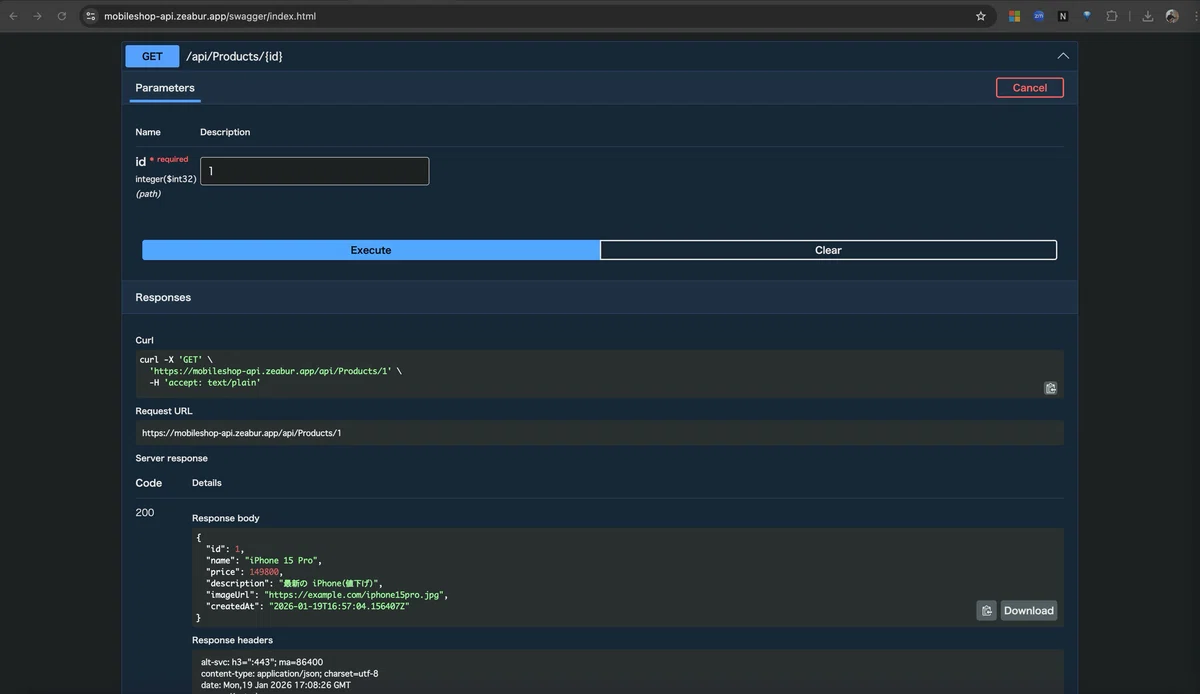Click the address bar URL

[210, 16]
